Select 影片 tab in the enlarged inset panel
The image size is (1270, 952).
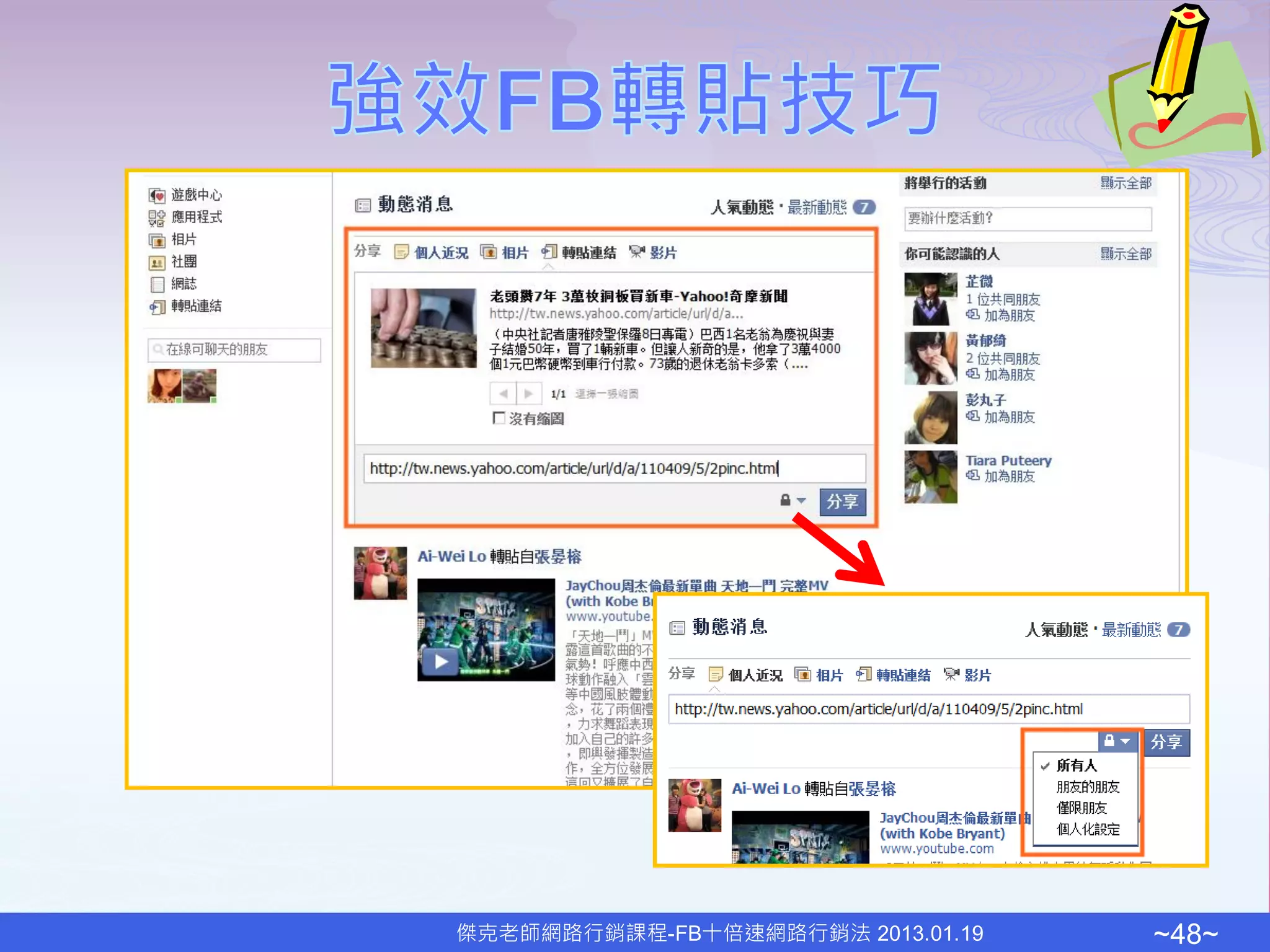(x=967, y=674)
